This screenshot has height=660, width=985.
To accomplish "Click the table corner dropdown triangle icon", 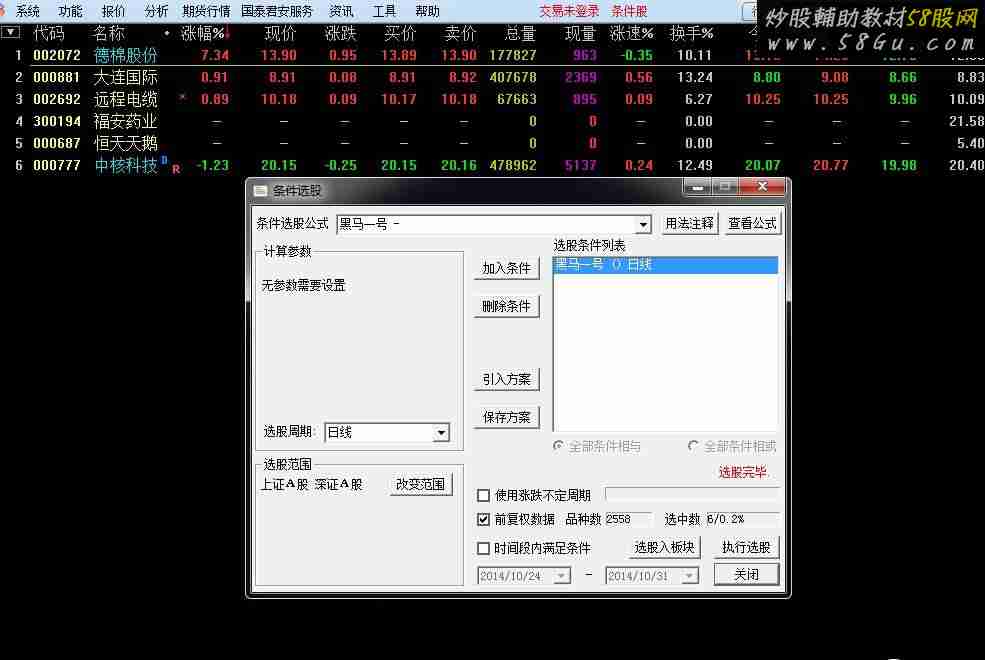I will [x=11, y=32].
